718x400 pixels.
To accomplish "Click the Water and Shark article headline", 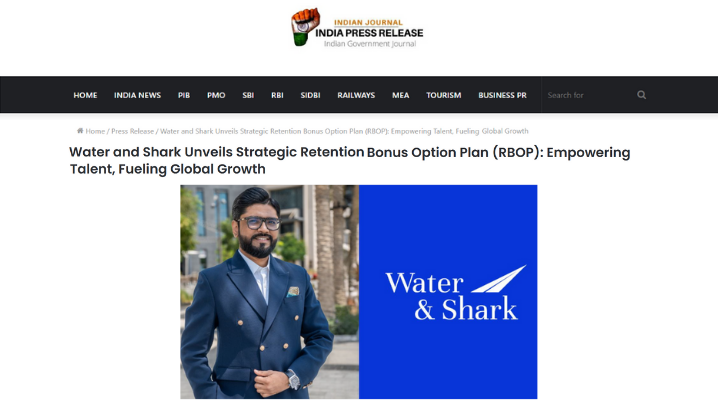I will [350, 160].
